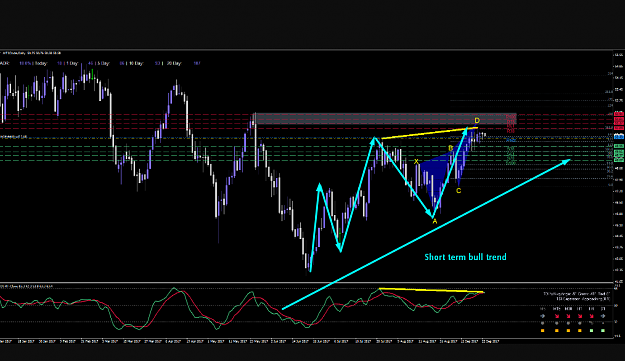Click the yellow "D" harmonic pattern label
Screen dimensions: 625x361
pyautogui.click(x=477, y=120)
